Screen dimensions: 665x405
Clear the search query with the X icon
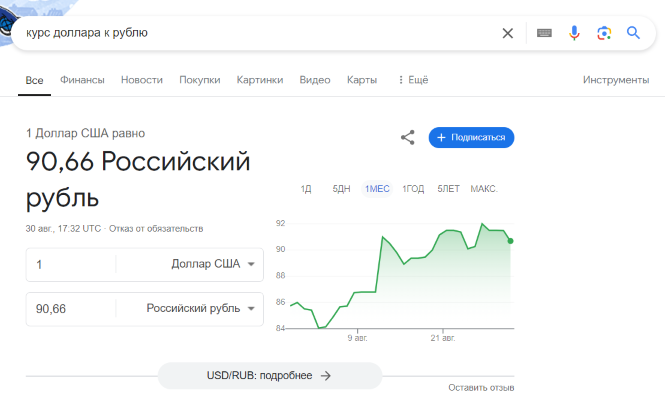click(x=508, y=33)
